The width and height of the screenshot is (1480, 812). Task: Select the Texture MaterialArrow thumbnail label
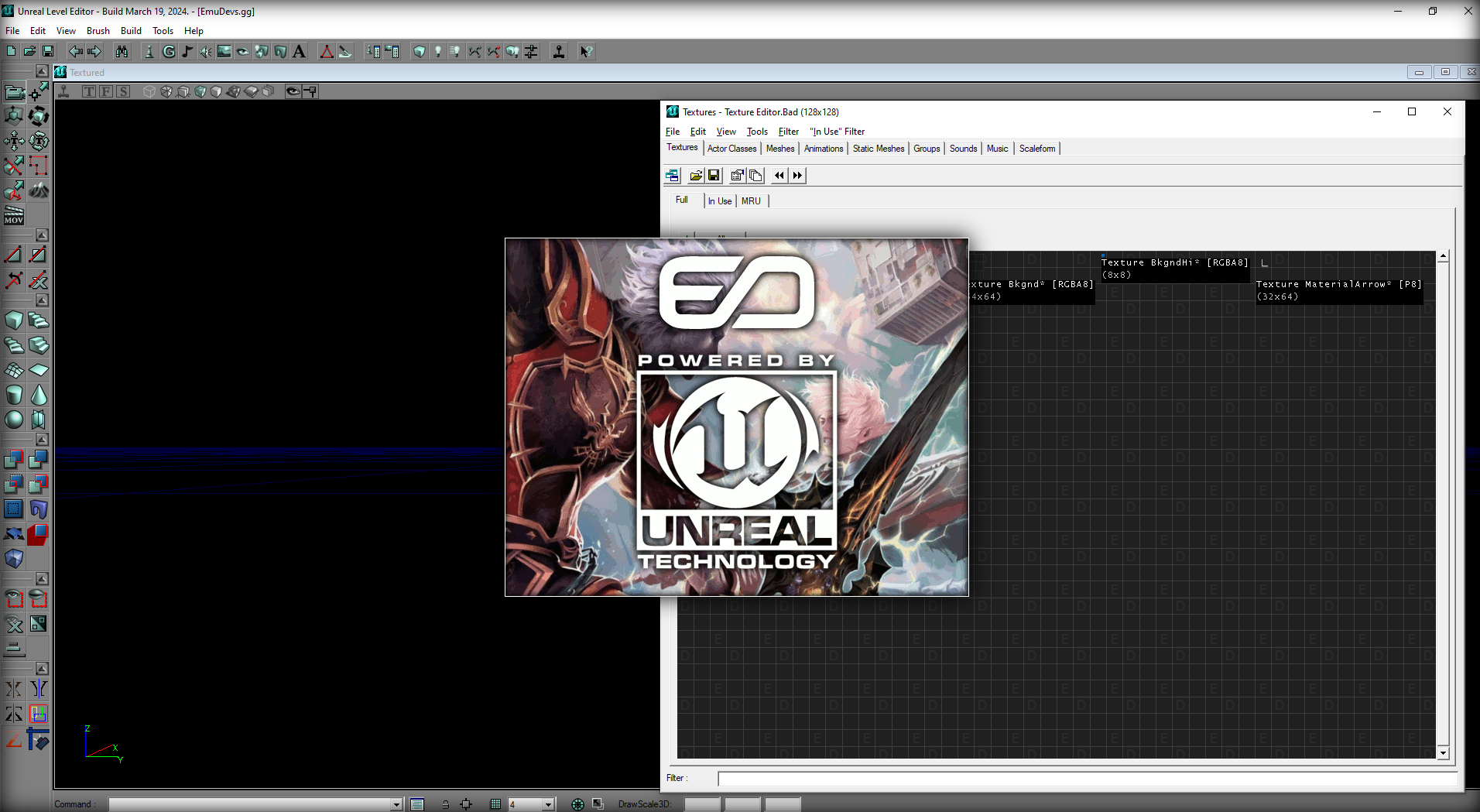tap(1339, 290)
